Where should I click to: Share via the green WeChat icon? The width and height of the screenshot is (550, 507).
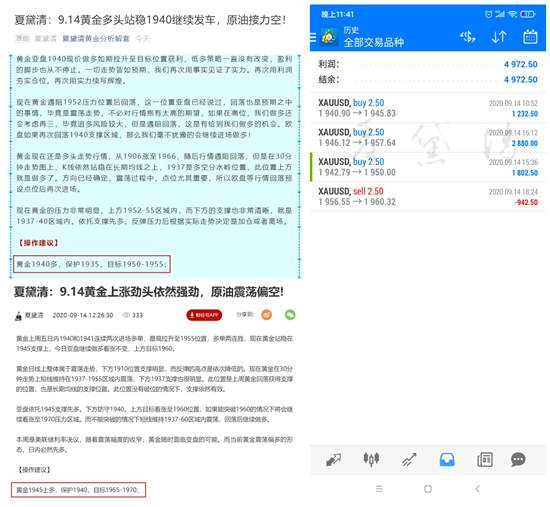coord(290,315)
